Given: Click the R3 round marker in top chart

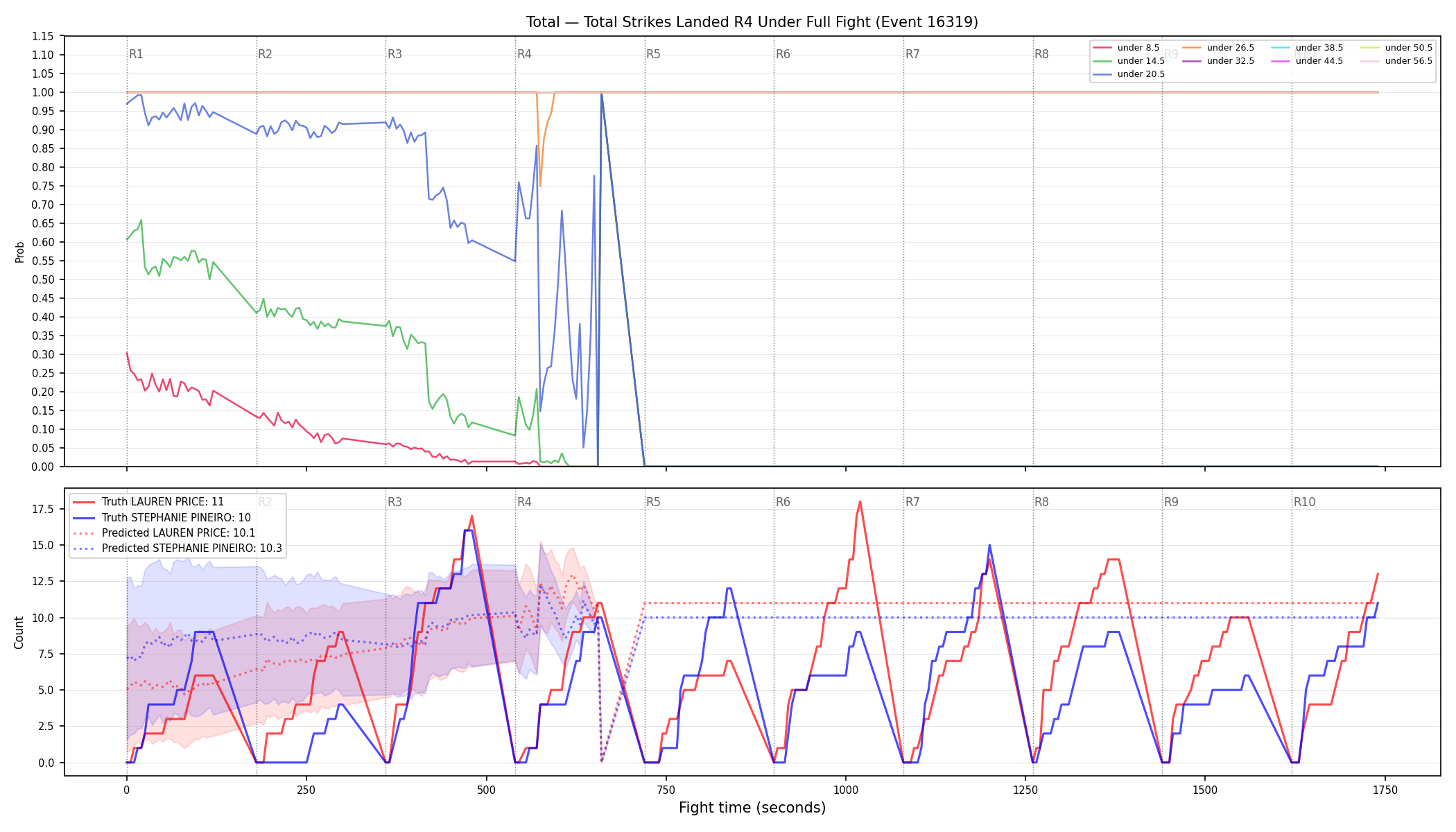Looking at the screenshot, I should point(395,54).
